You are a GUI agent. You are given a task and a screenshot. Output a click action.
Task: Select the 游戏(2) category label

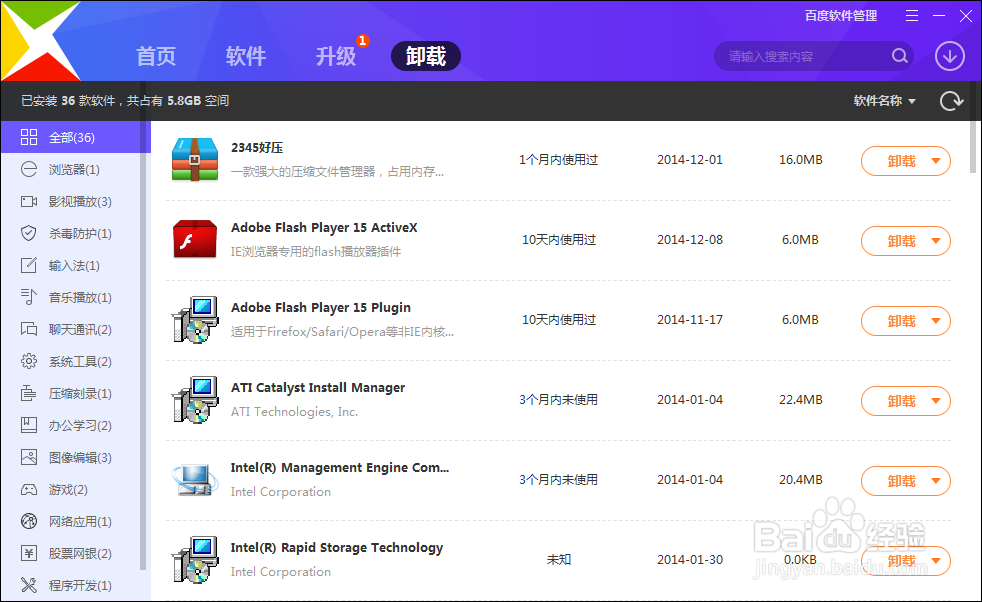point(68,490)
